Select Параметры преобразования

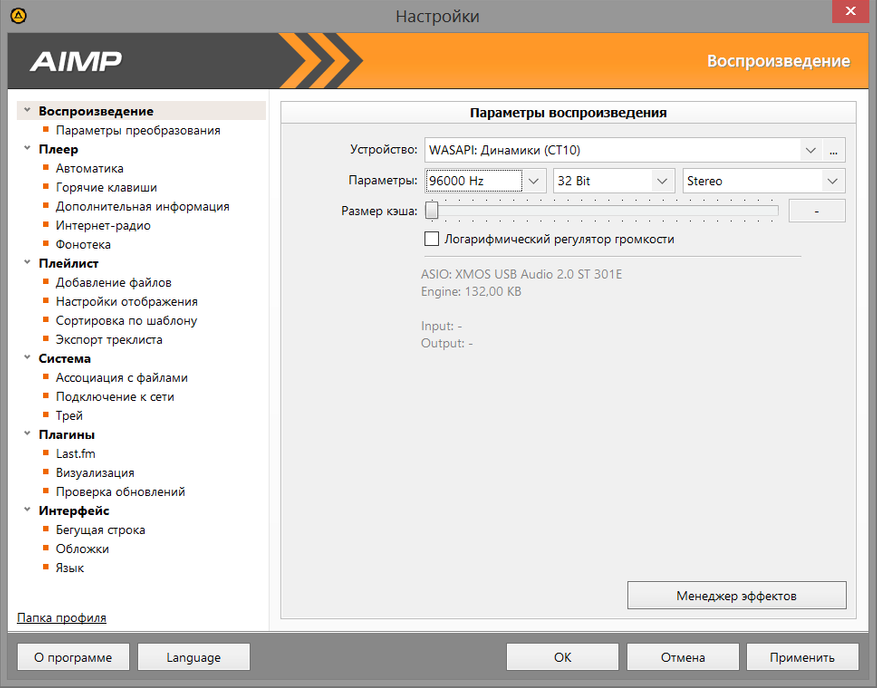(x=138, y=130)
